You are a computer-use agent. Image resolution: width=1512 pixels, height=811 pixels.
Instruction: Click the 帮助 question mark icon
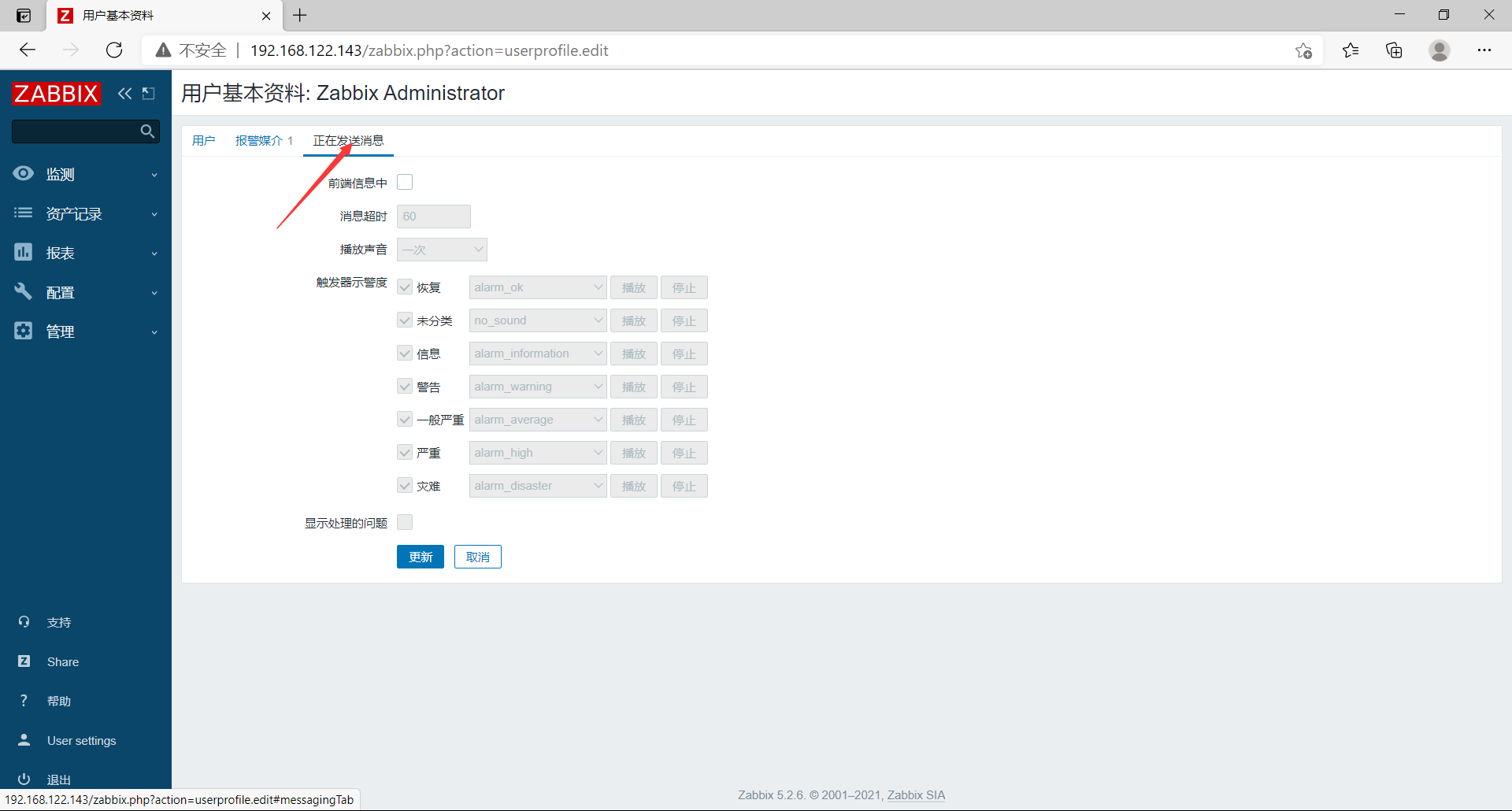tap(24, 701)
